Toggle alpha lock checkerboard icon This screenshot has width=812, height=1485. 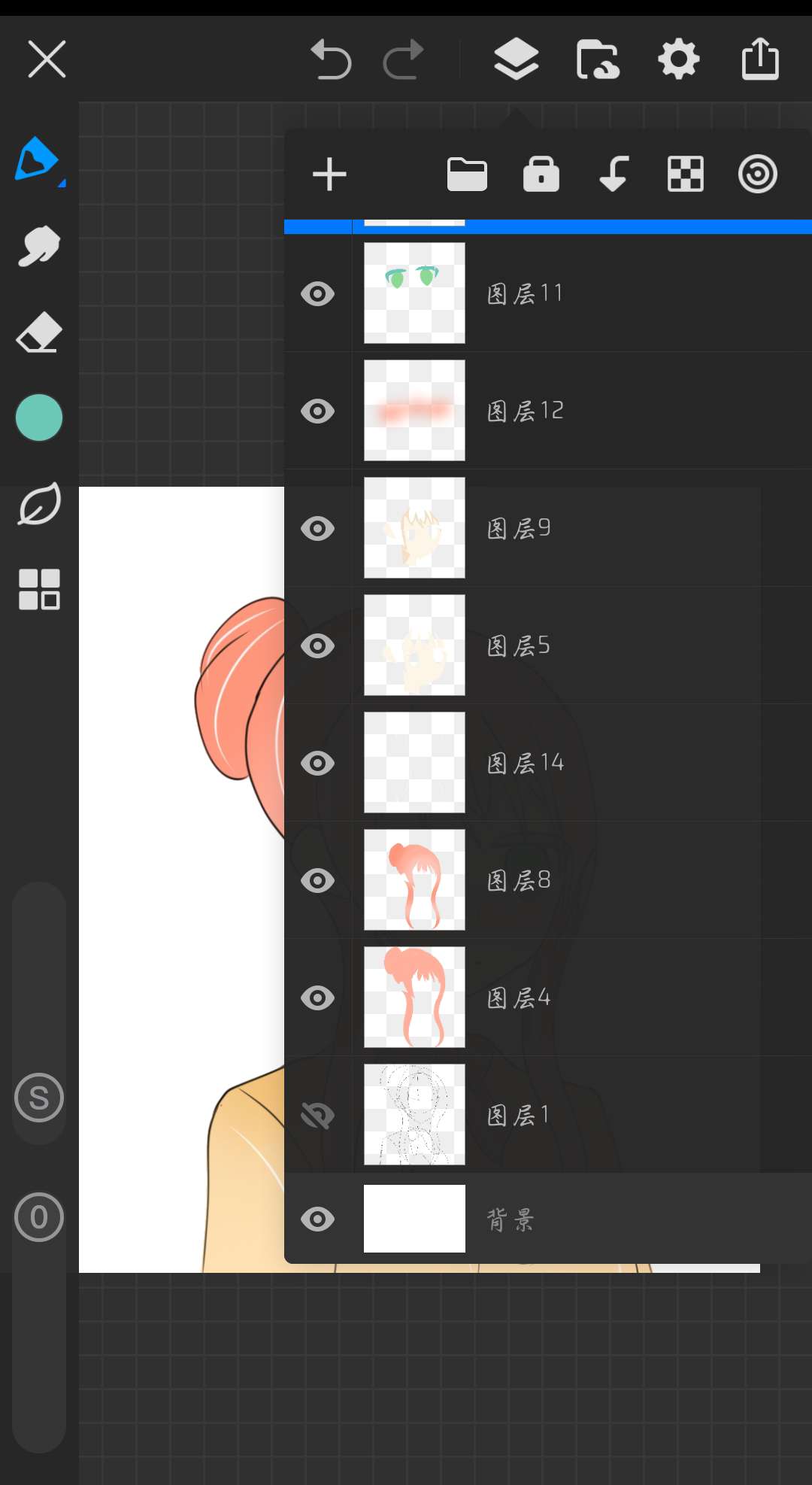pyautogui.click(x=685, y=175)
